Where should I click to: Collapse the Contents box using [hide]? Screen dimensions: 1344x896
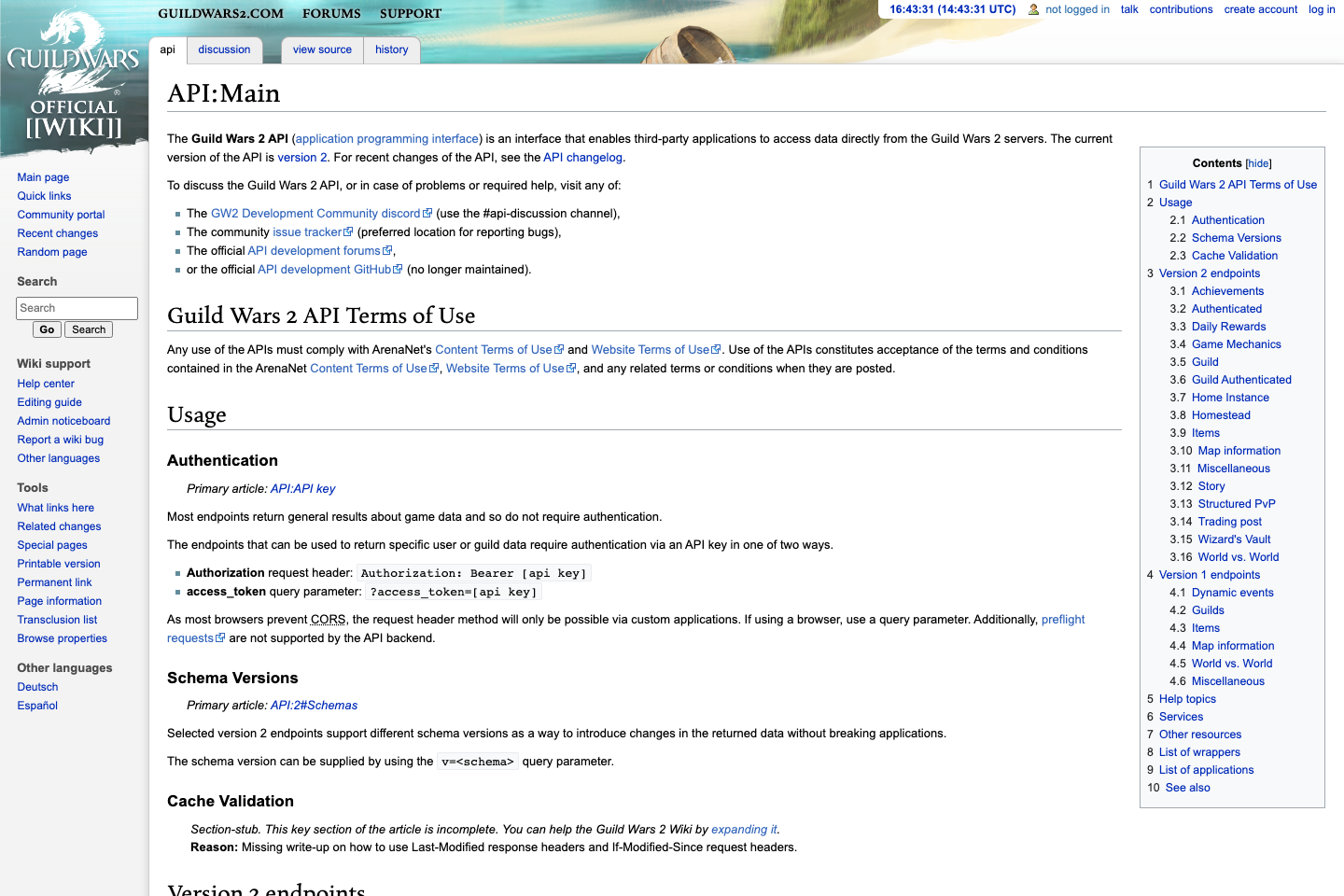pyautogui.click(x=1258, y=163)
